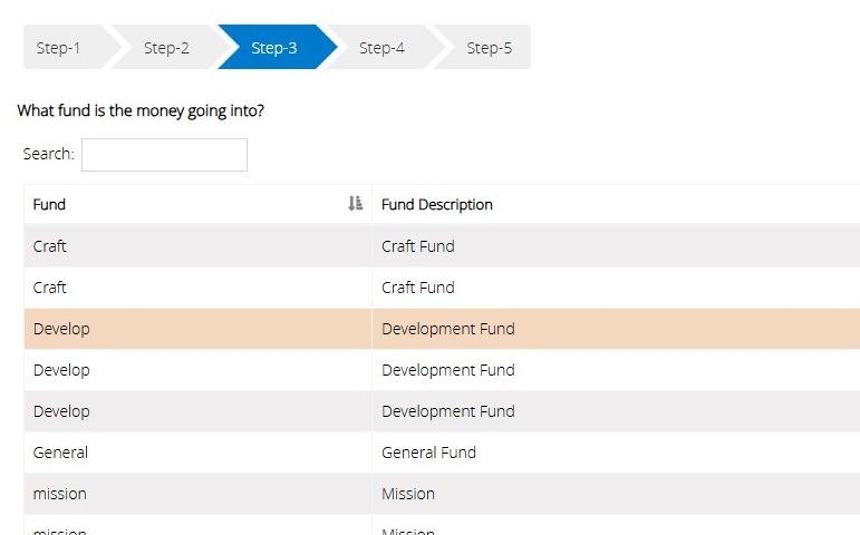Click the General Fund description cell

click(x=429, y=452)
